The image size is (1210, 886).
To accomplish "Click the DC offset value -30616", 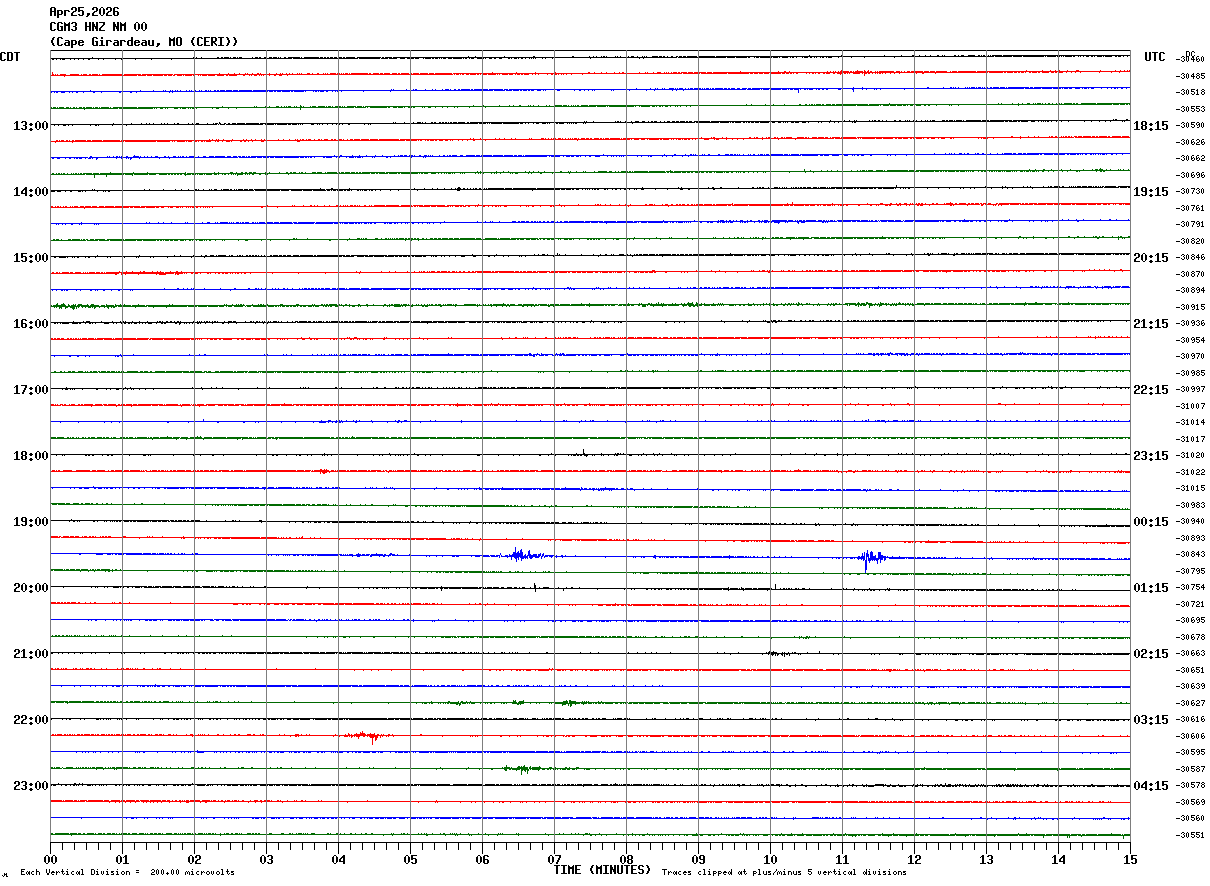I will 1190,720.
